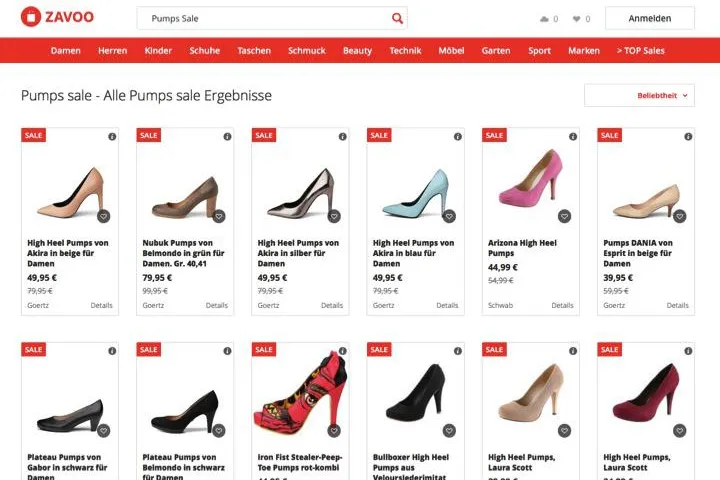Favorite the beige Laura Scott High Heel Pumps
Viewport: 720px width, 480px height.
pyautogui.click(x=565, y=430)
